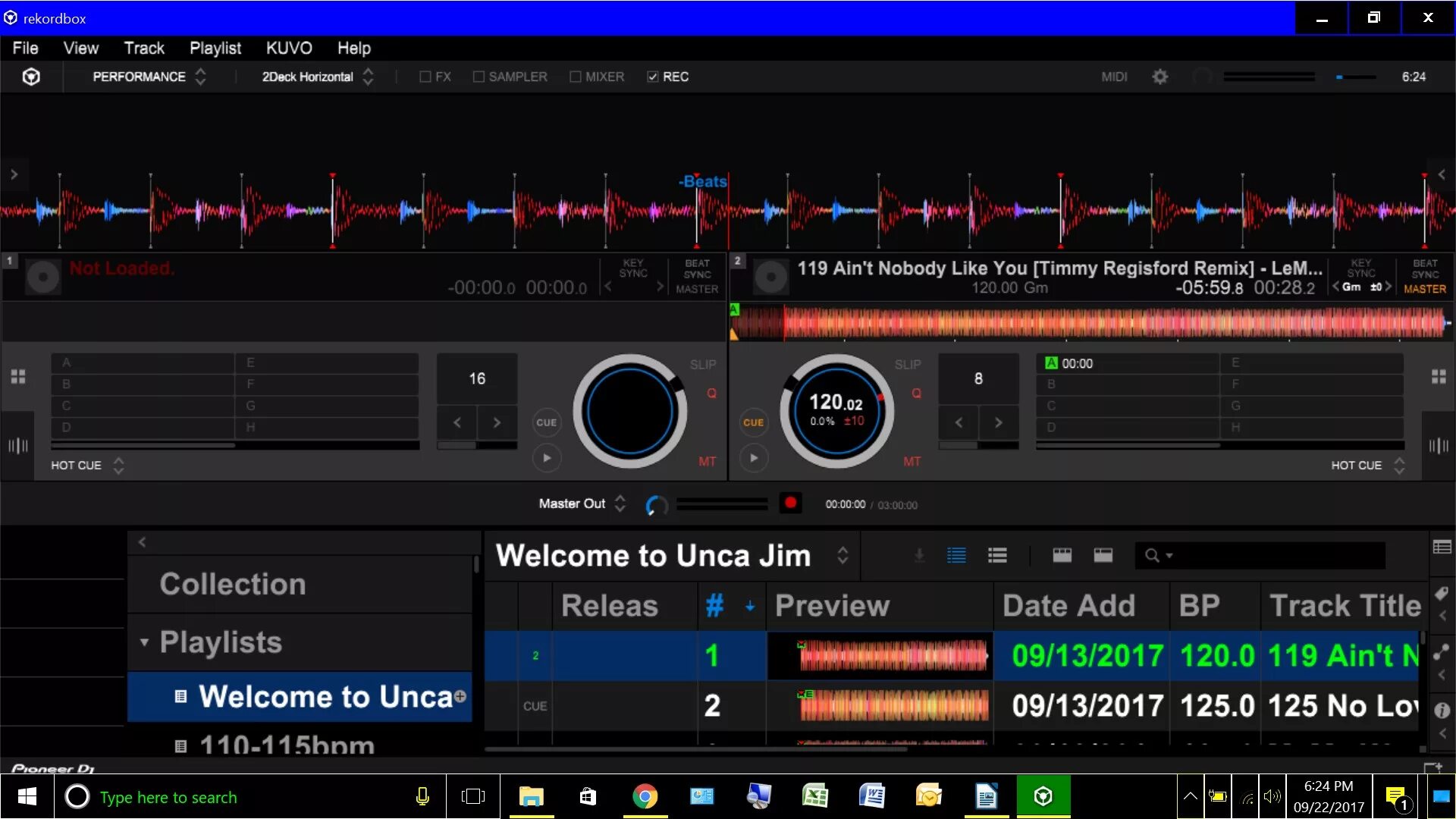Viewport: 1456px width, 819px height.
Task: Halve deck 2 loop size with left arrow
Action: (959, 422)
